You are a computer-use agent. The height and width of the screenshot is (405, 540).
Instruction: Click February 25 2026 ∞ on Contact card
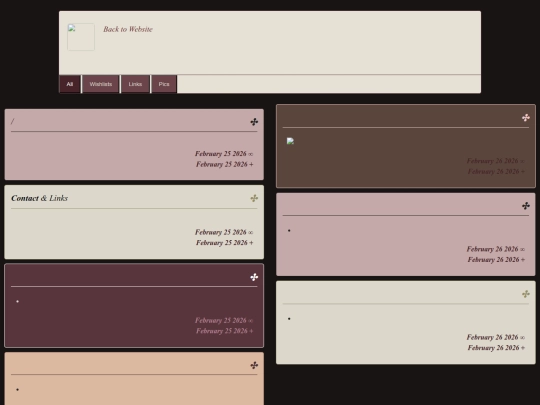click(224, 232)
